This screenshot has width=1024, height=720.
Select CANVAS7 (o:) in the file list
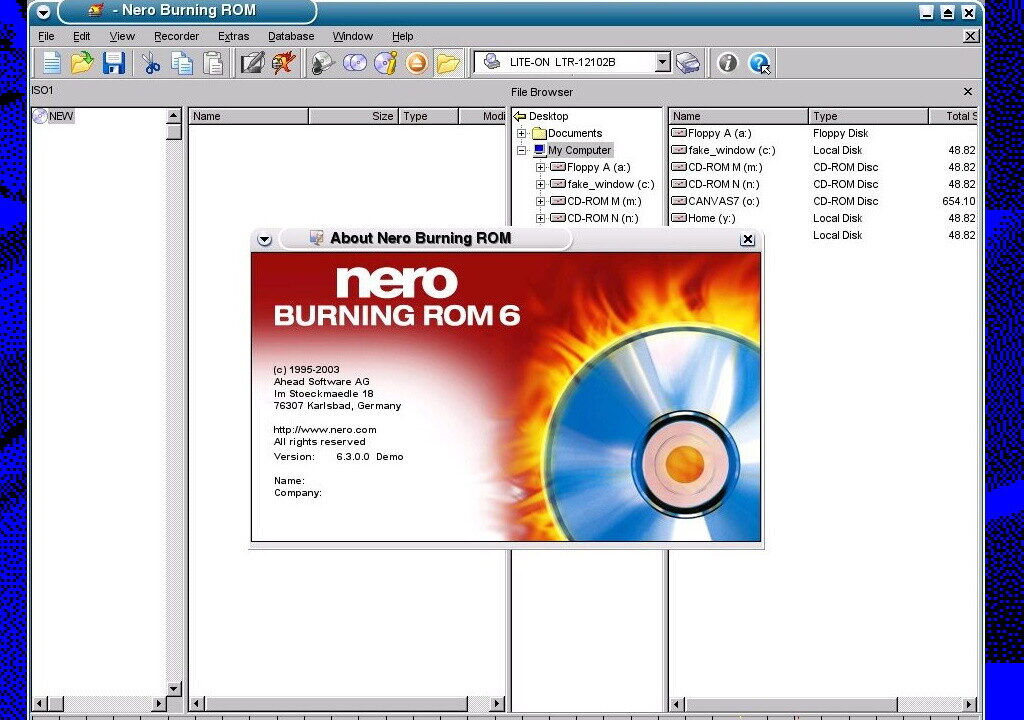(723, 201)
